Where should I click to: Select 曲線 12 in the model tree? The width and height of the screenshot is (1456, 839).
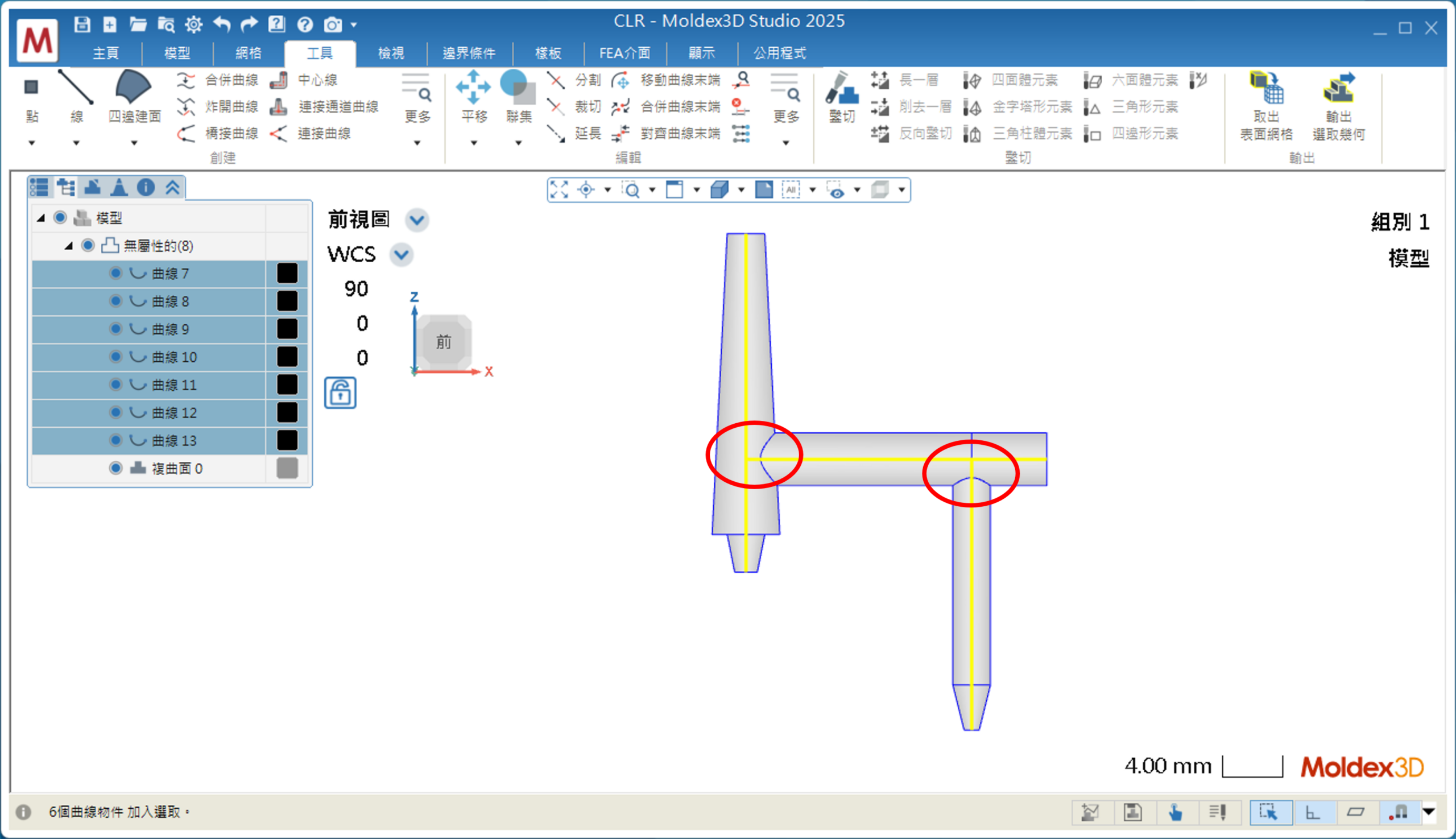[x=174, y=412]
